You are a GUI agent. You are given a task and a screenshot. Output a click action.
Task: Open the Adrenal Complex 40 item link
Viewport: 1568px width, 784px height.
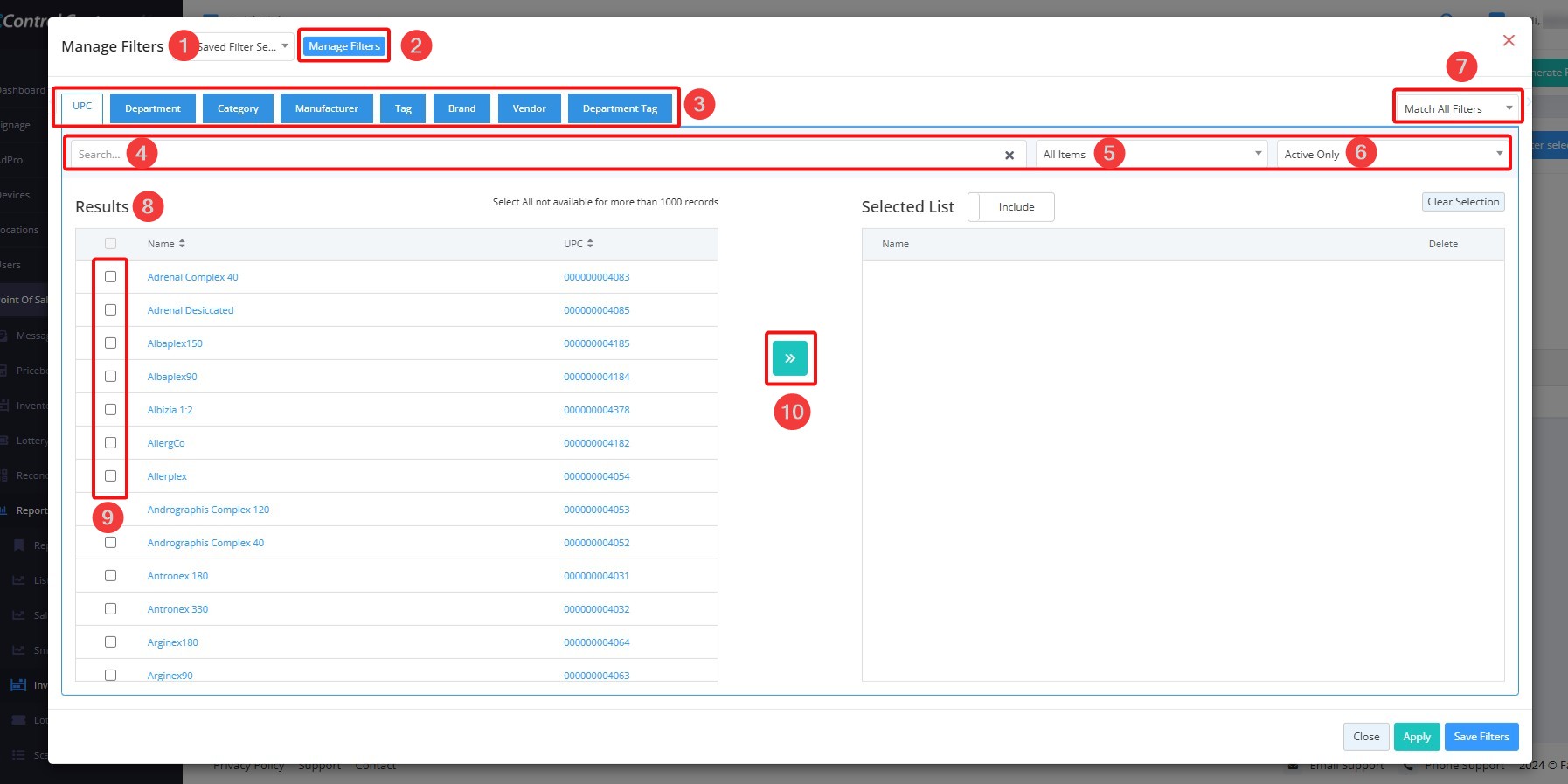point(192,277)
